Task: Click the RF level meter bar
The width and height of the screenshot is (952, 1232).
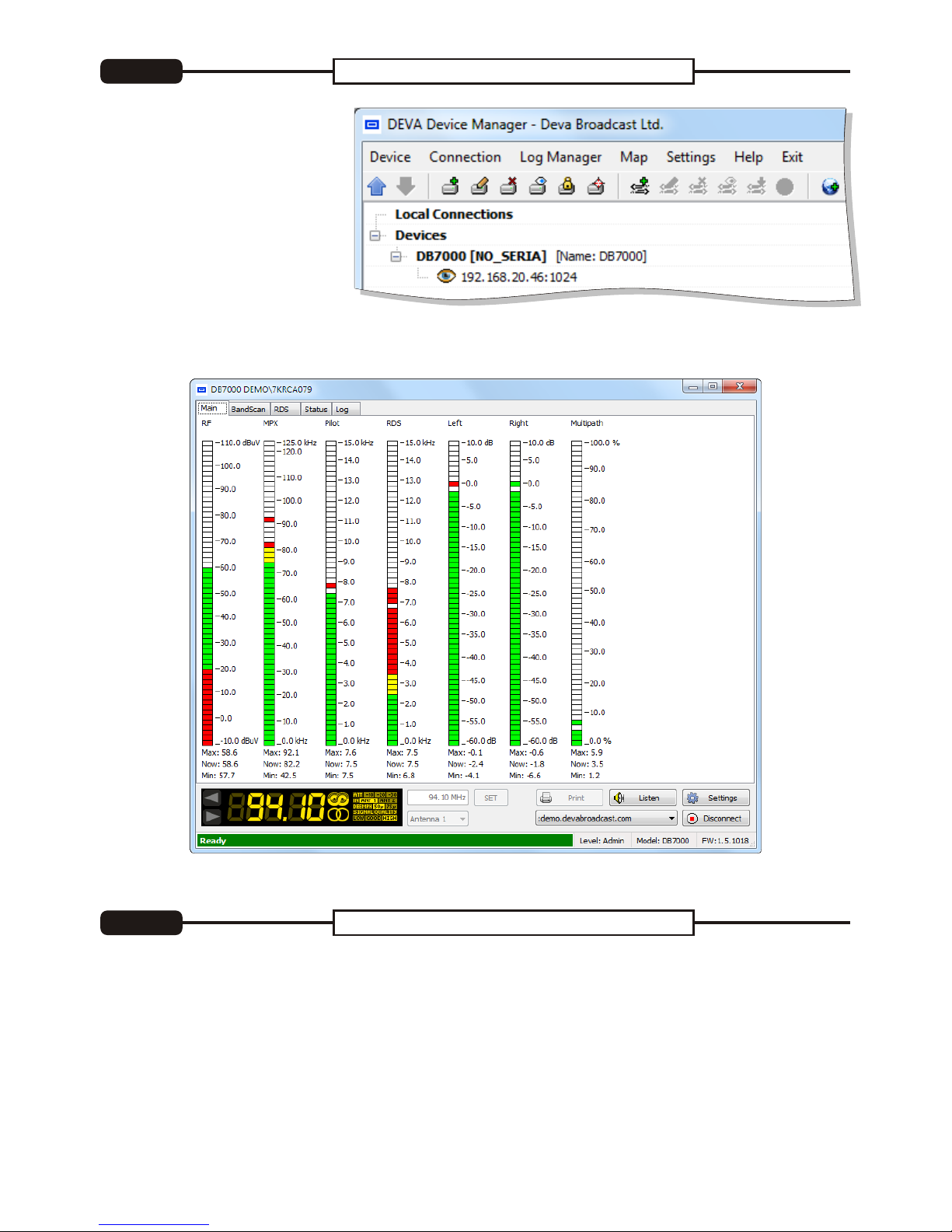Action: coord(207,592)
